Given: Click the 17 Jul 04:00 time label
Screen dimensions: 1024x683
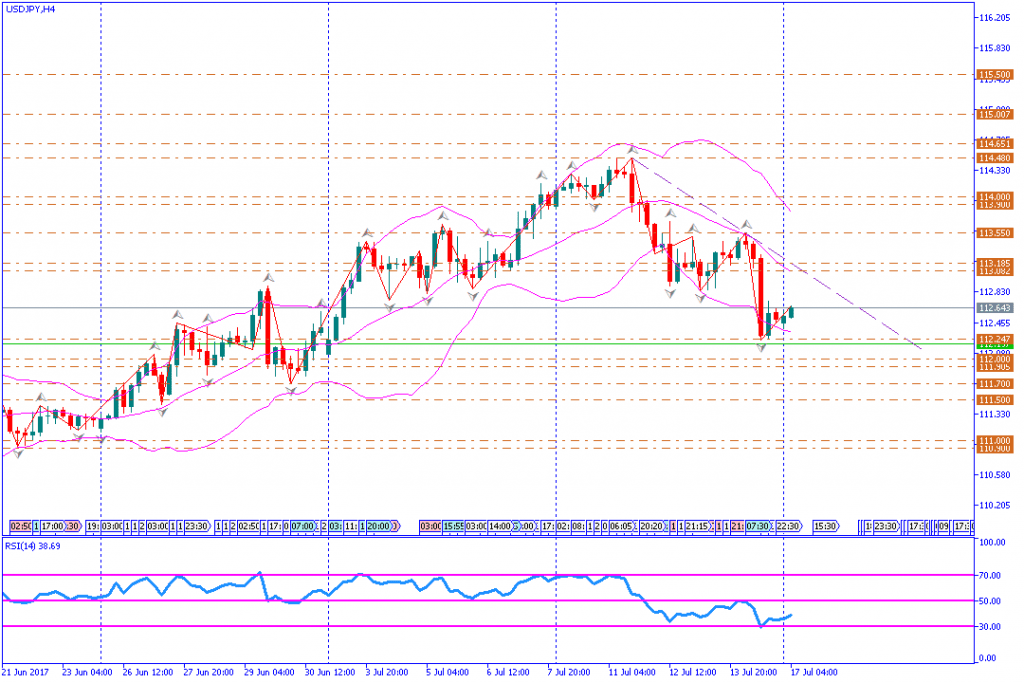Looking at the screenshot, I should click(x=814, y=673).
